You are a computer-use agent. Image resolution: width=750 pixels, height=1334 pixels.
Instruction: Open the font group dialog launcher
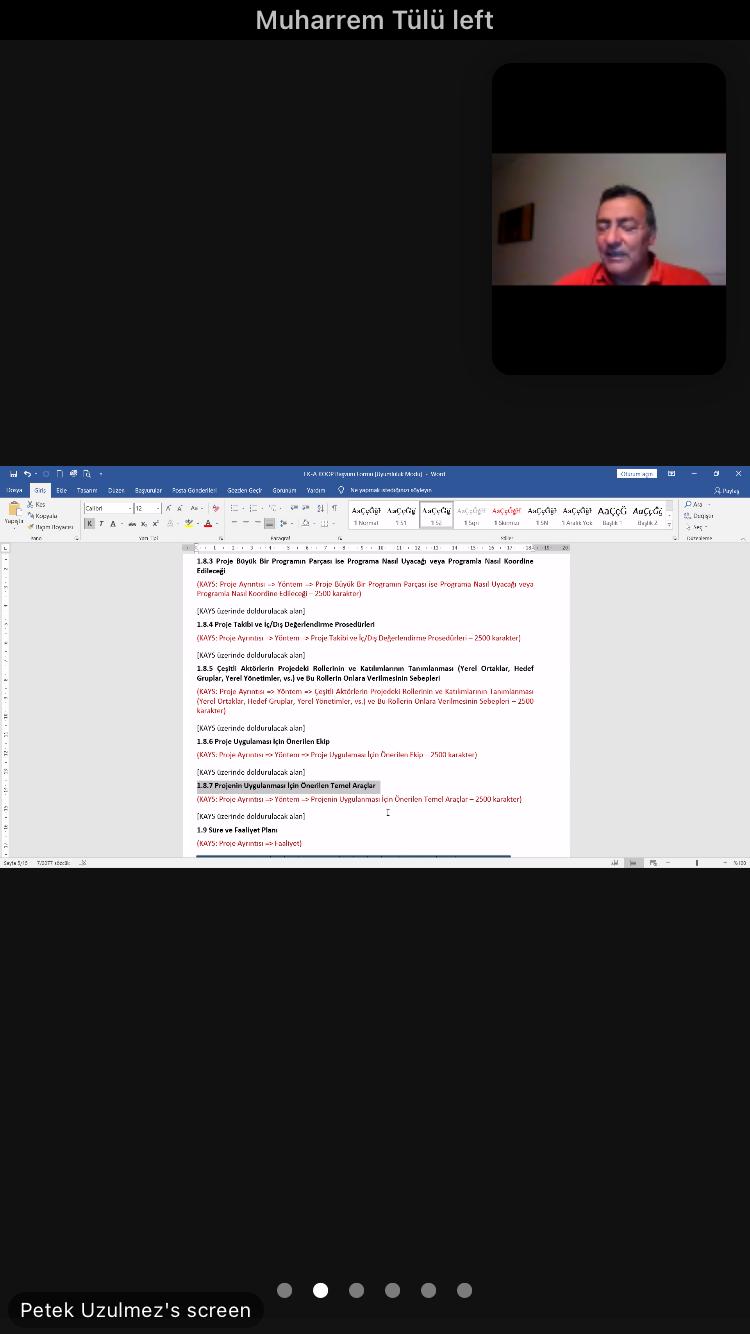[x=220, y=538]
